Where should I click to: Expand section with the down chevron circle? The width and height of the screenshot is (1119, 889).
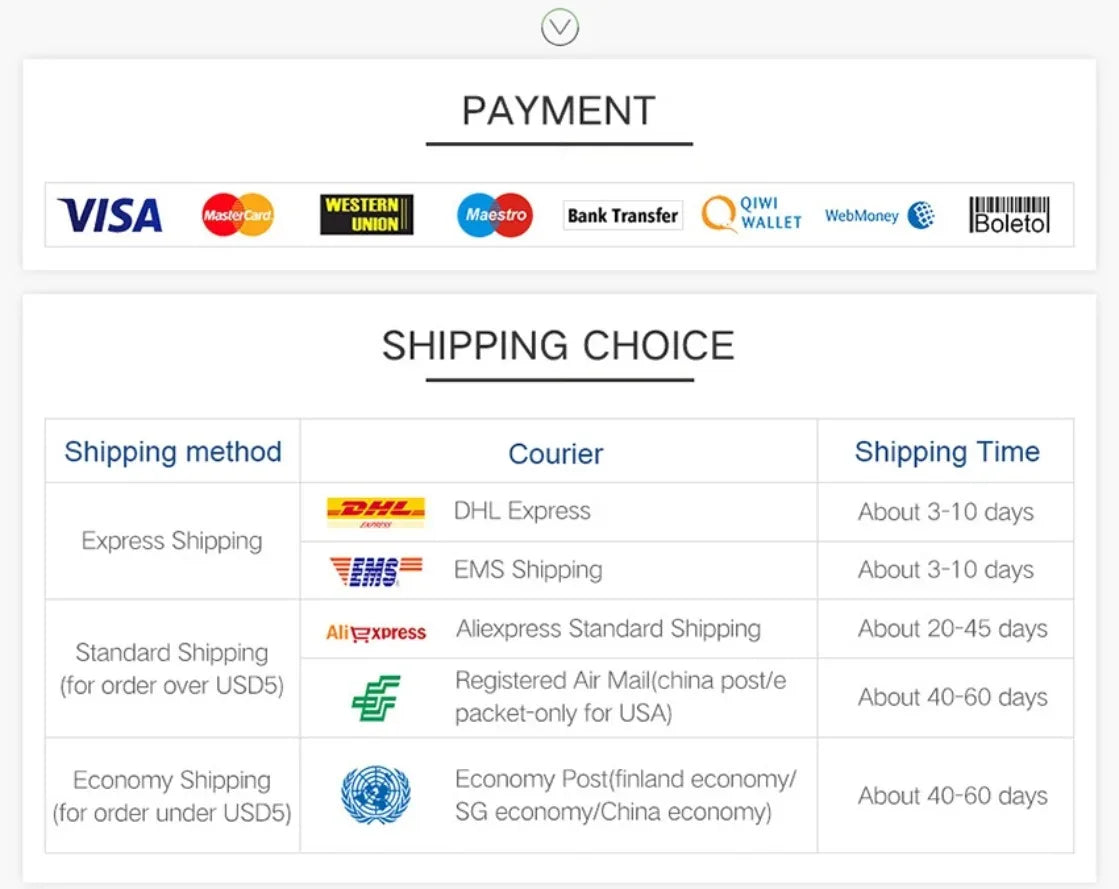559,27
